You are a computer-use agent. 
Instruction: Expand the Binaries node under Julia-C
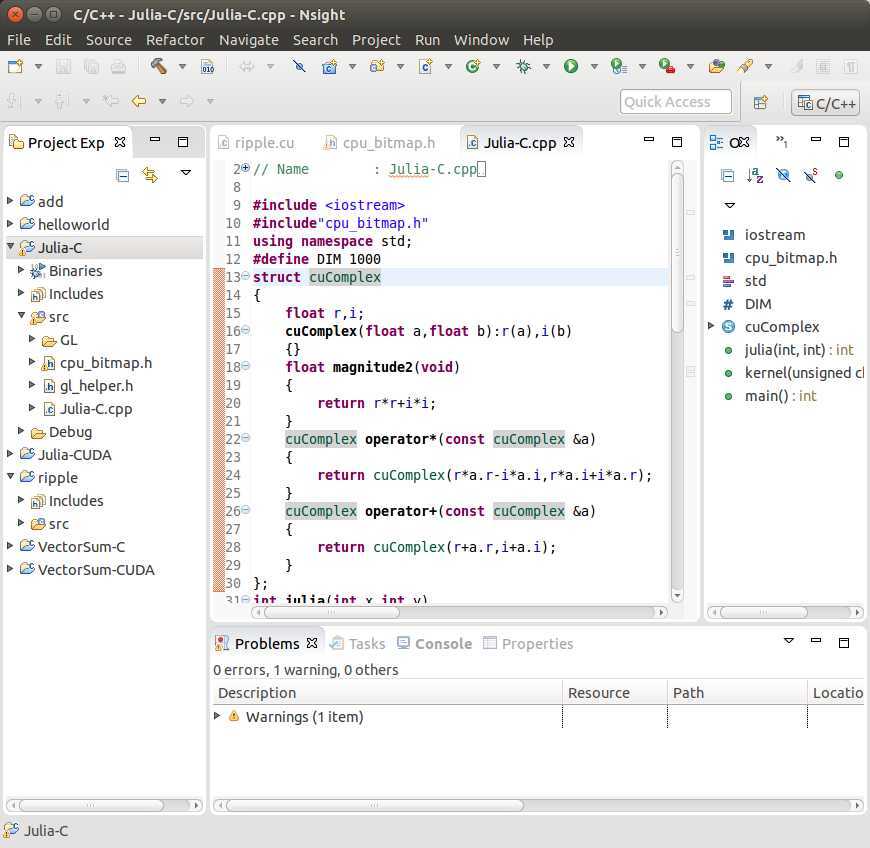[x=21, y=270]
